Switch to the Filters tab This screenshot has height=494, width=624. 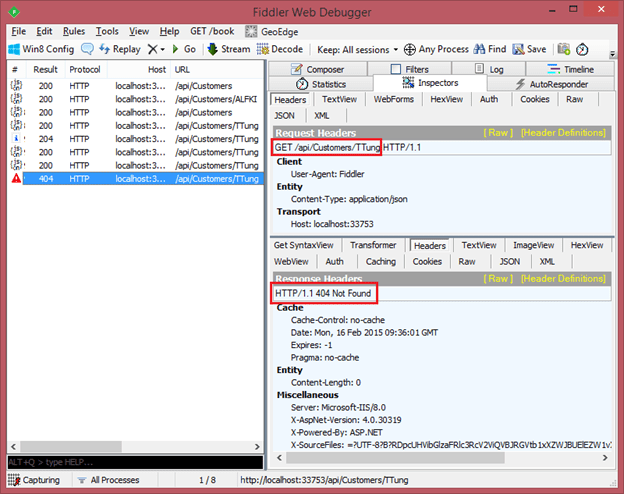(410, 69)
